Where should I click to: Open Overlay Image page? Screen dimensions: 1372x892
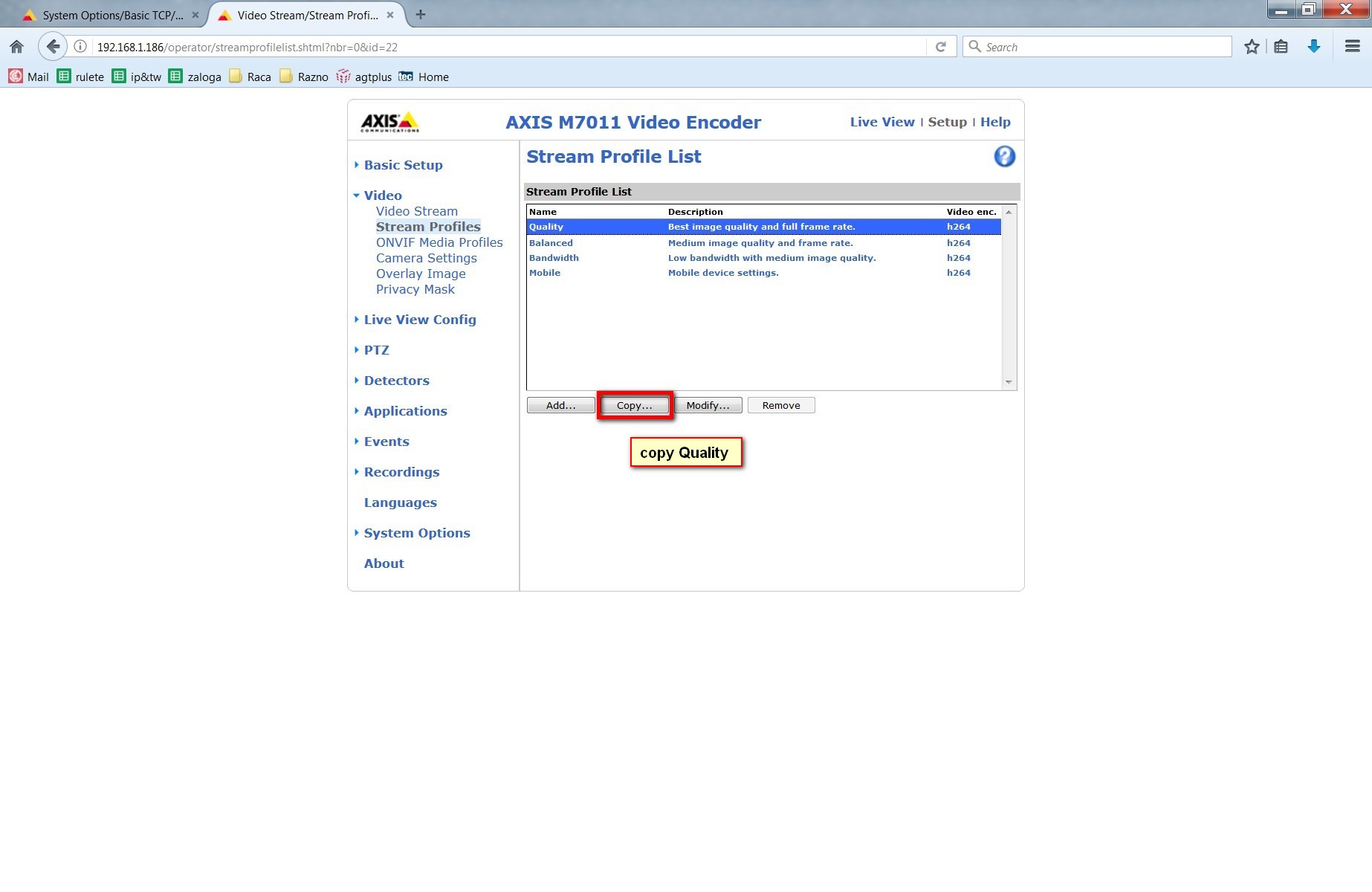point(421,274)
